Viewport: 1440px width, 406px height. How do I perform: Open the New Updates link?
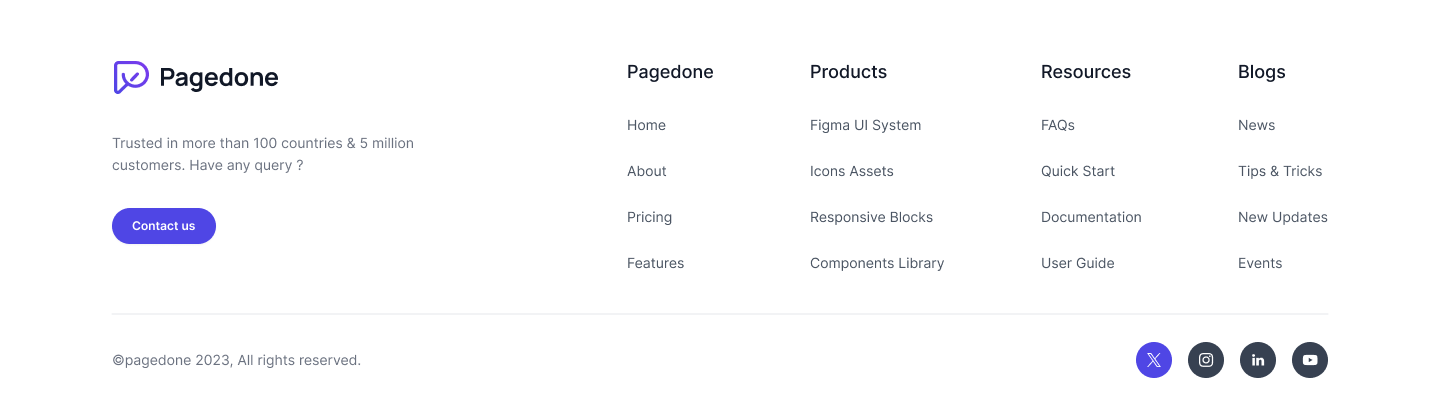[x=1283, y=217]
